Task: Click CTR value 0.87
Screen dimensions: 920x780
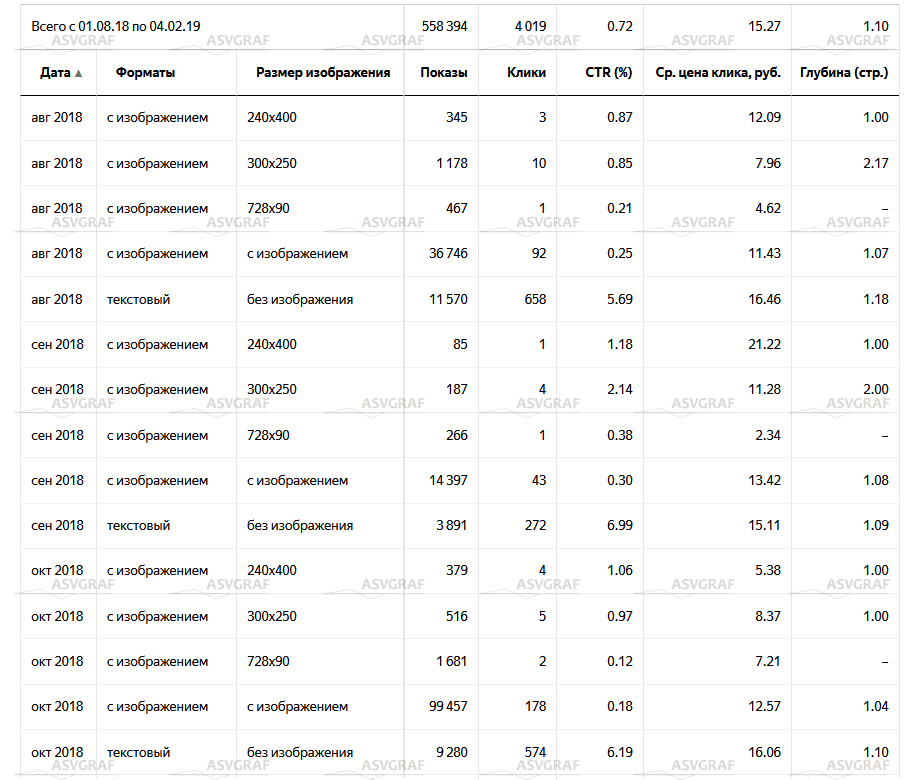Action: click(x=620, y=117)
